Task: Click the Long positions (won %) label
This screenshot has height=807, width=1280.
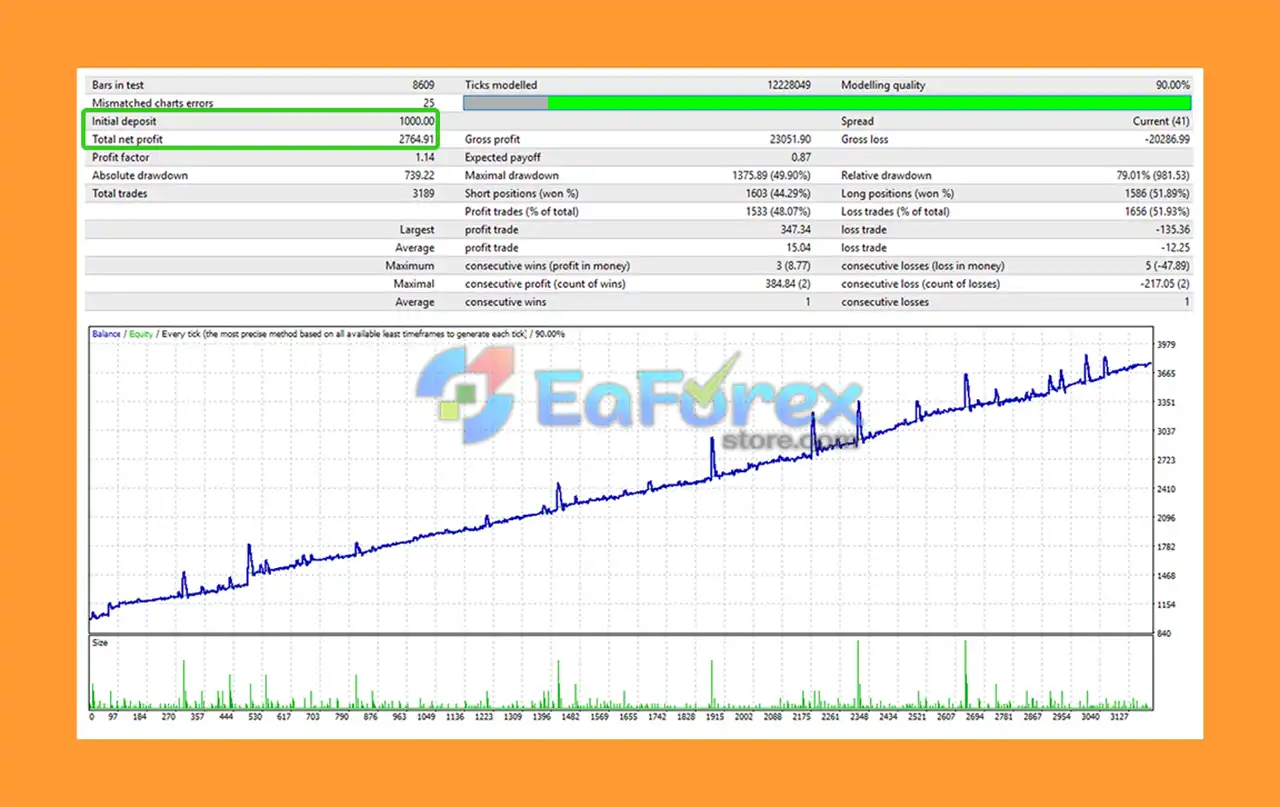Action: [898, 193]
